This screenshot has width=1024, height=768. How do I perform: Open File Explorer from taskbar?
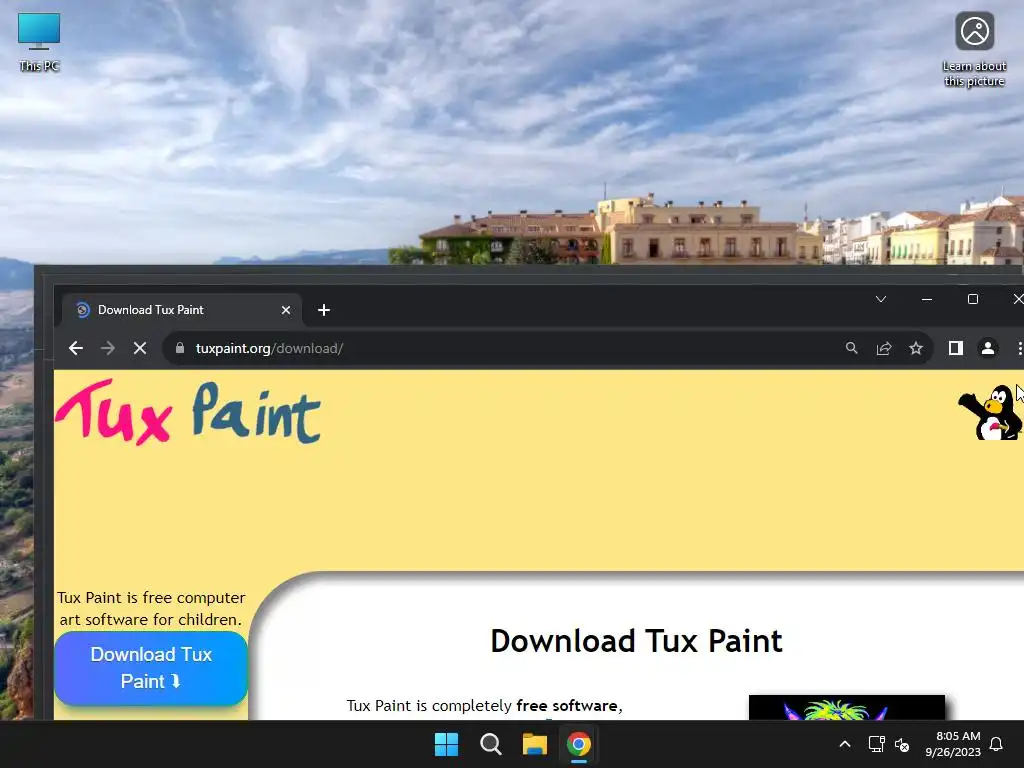pyautogui.click(x=534, y=744)
